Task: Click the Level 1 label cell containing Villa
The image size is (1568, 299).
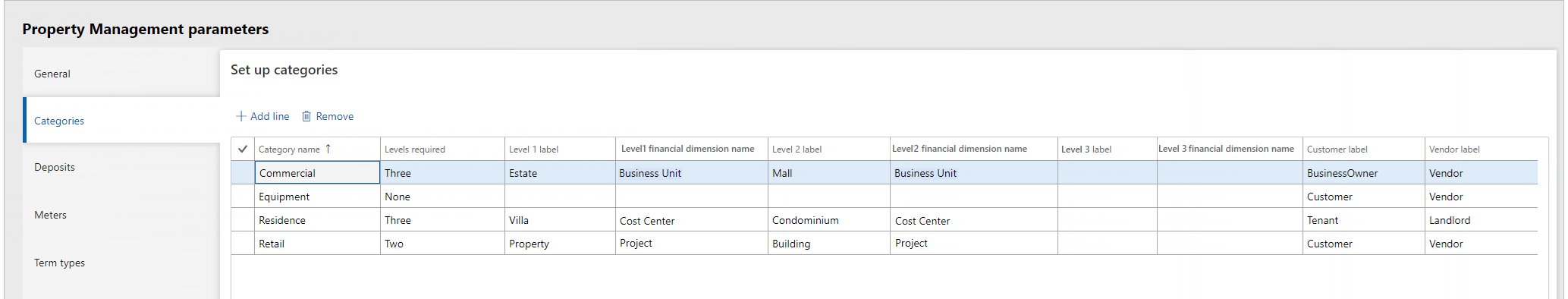Action: point(560,220)
